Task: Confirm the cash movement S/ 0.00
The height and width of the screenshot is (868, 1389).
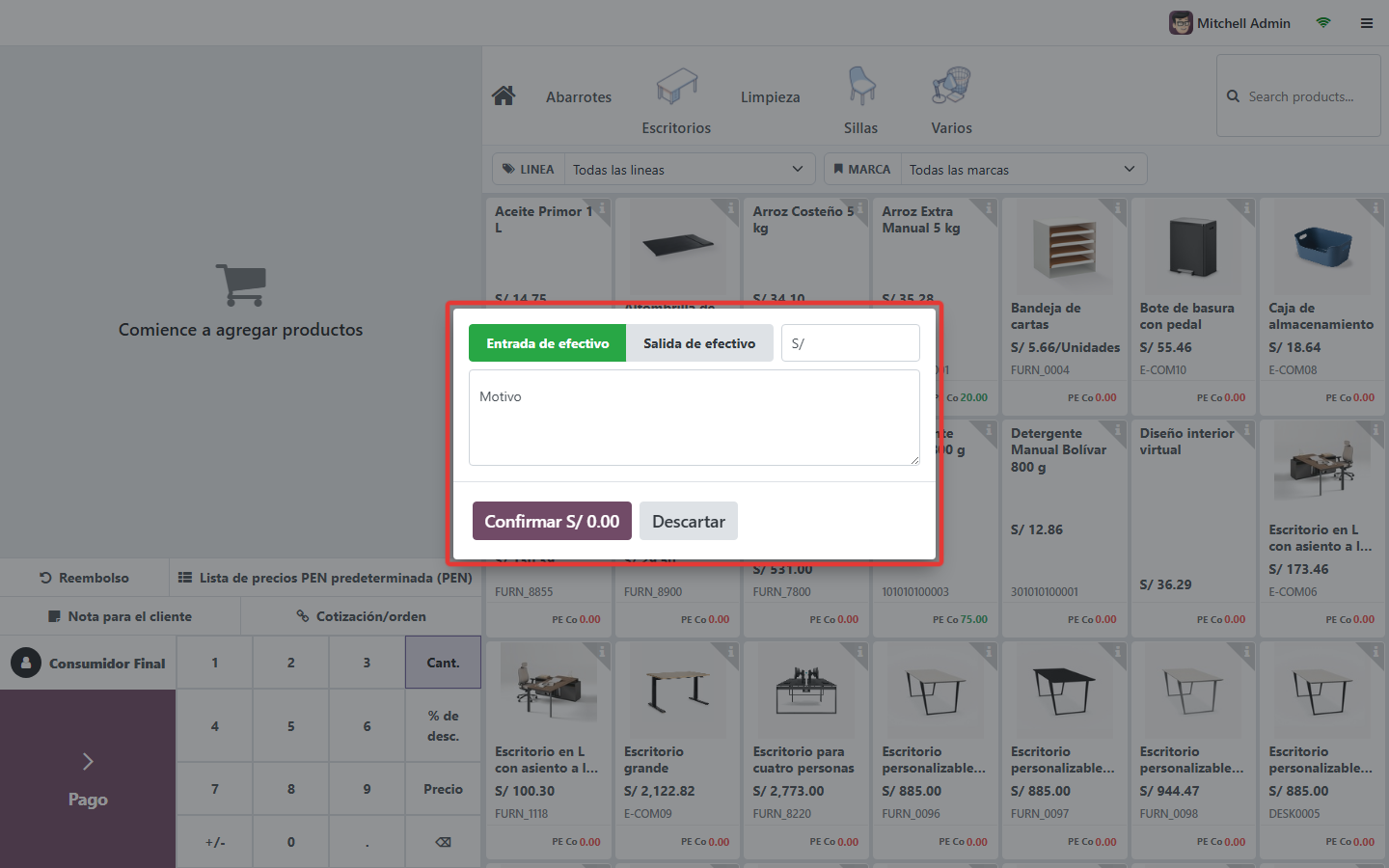Action: coord(552,521)
